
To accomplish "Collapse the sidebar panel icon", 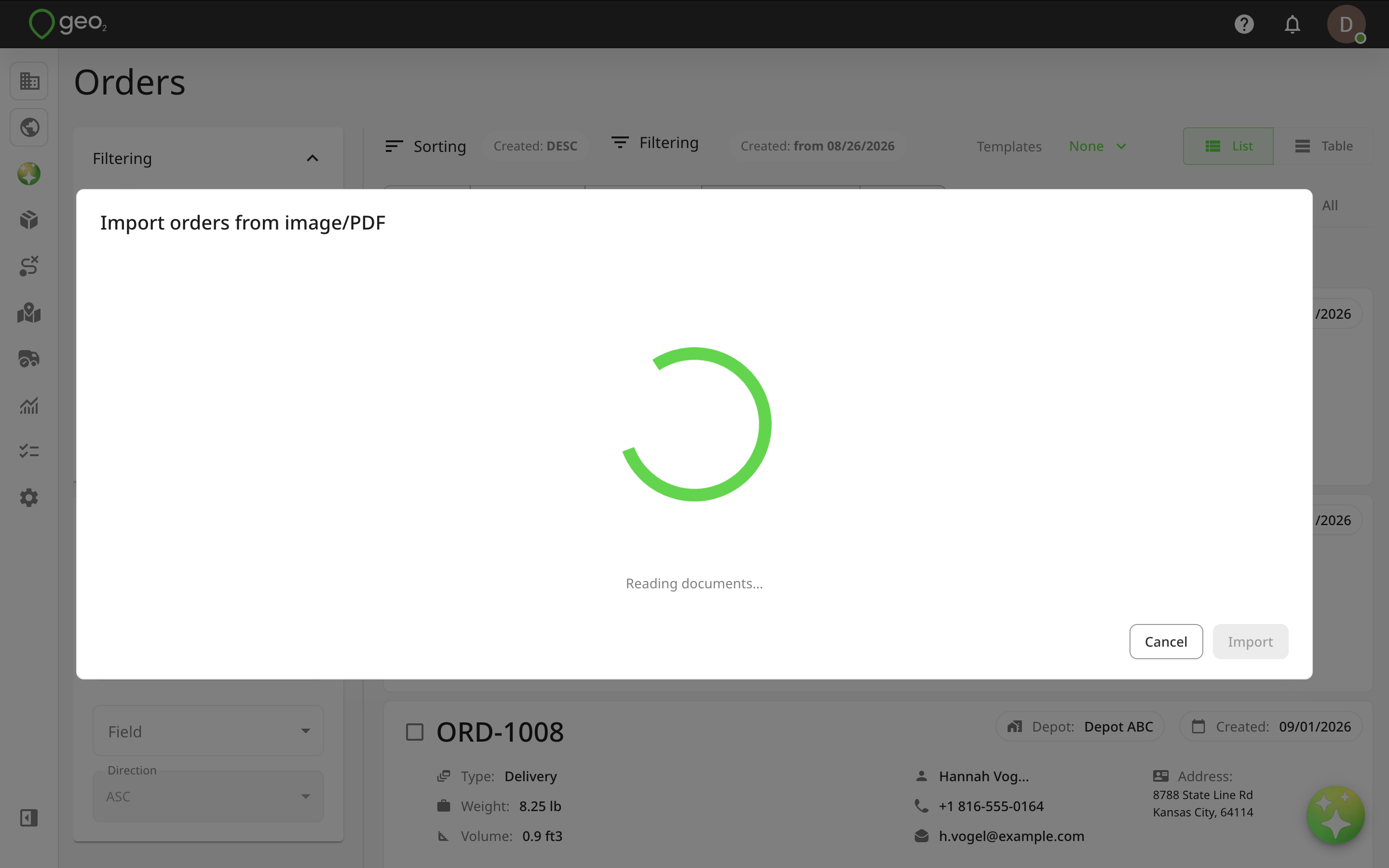I will tap(29, 817).
